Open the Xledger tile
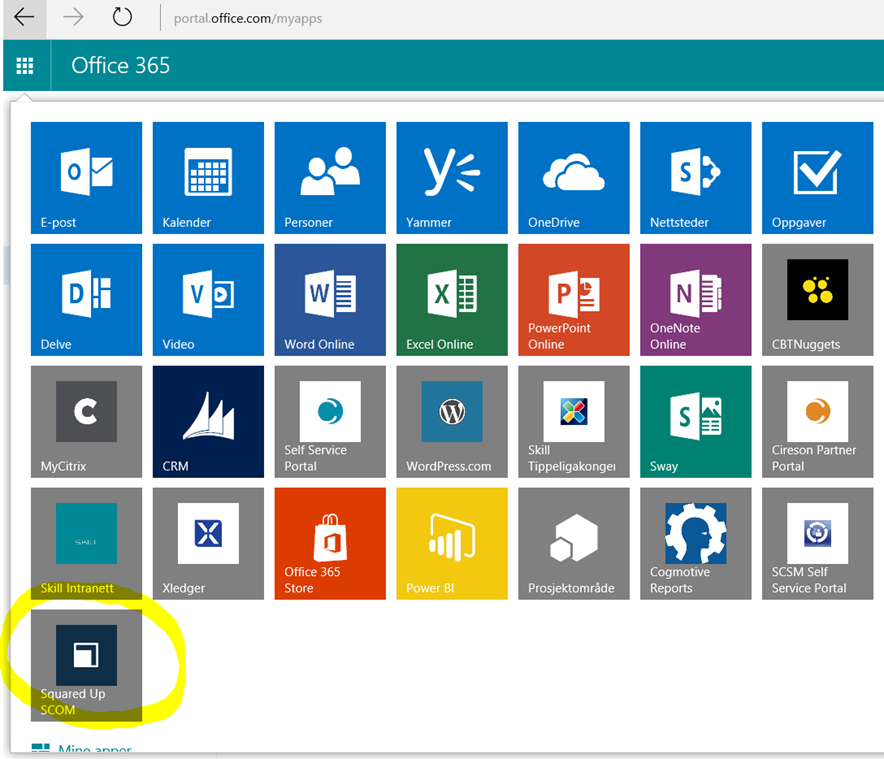884x759 pixels. coord(208,543)
